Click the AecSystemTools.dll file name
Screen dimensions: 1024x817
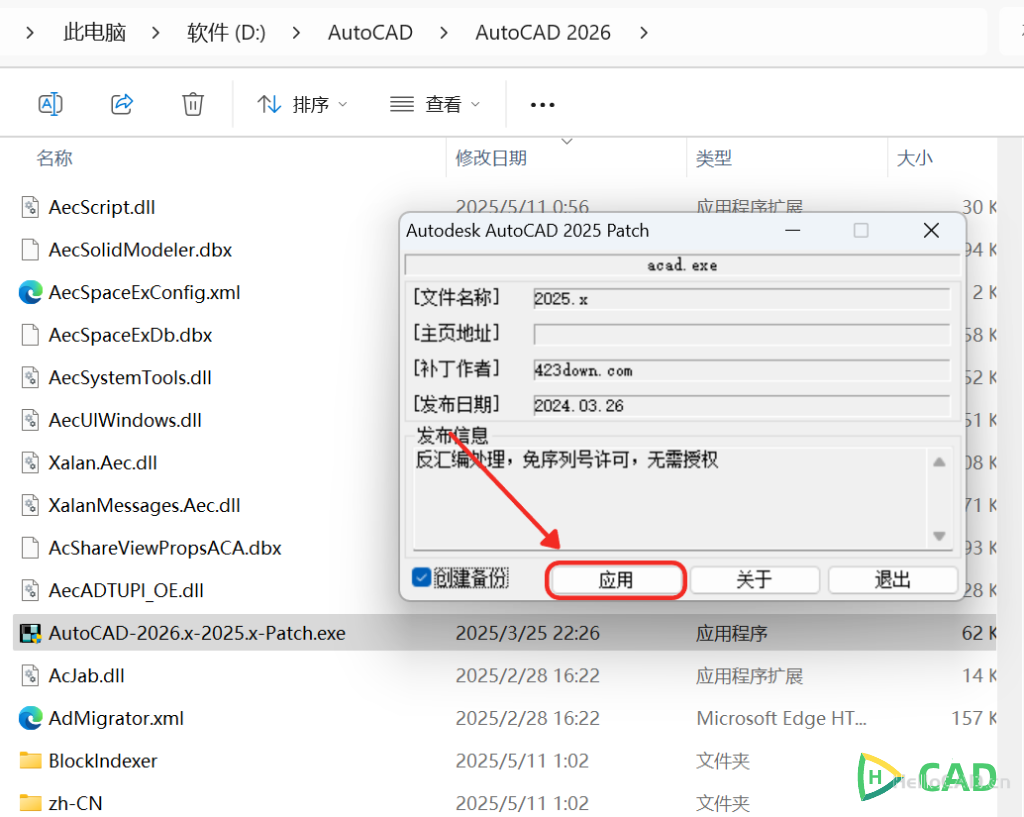point(130,377)
